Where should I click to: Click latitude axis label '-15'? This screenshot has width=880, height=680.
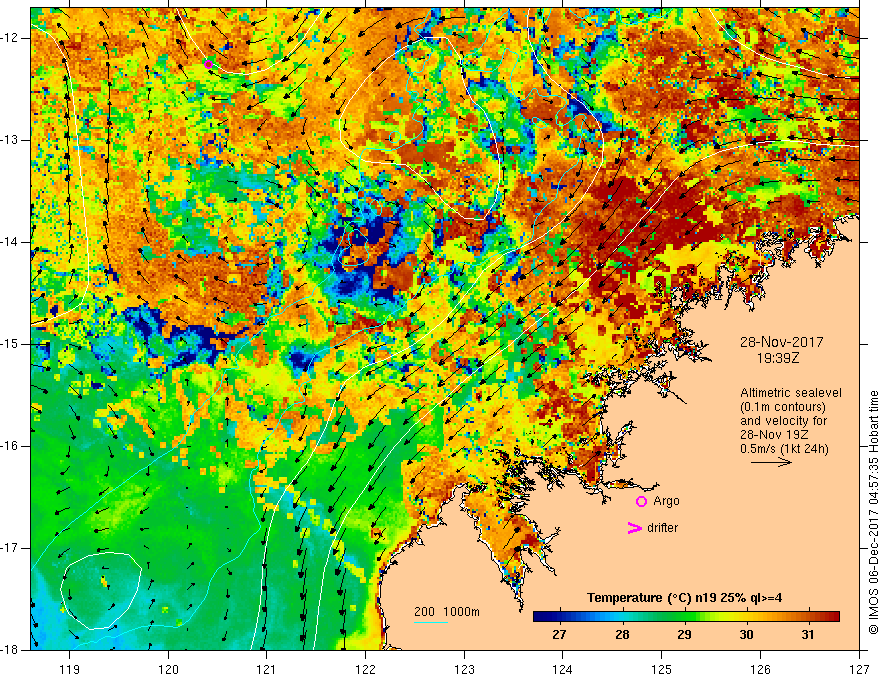click(x=11, y=344)
